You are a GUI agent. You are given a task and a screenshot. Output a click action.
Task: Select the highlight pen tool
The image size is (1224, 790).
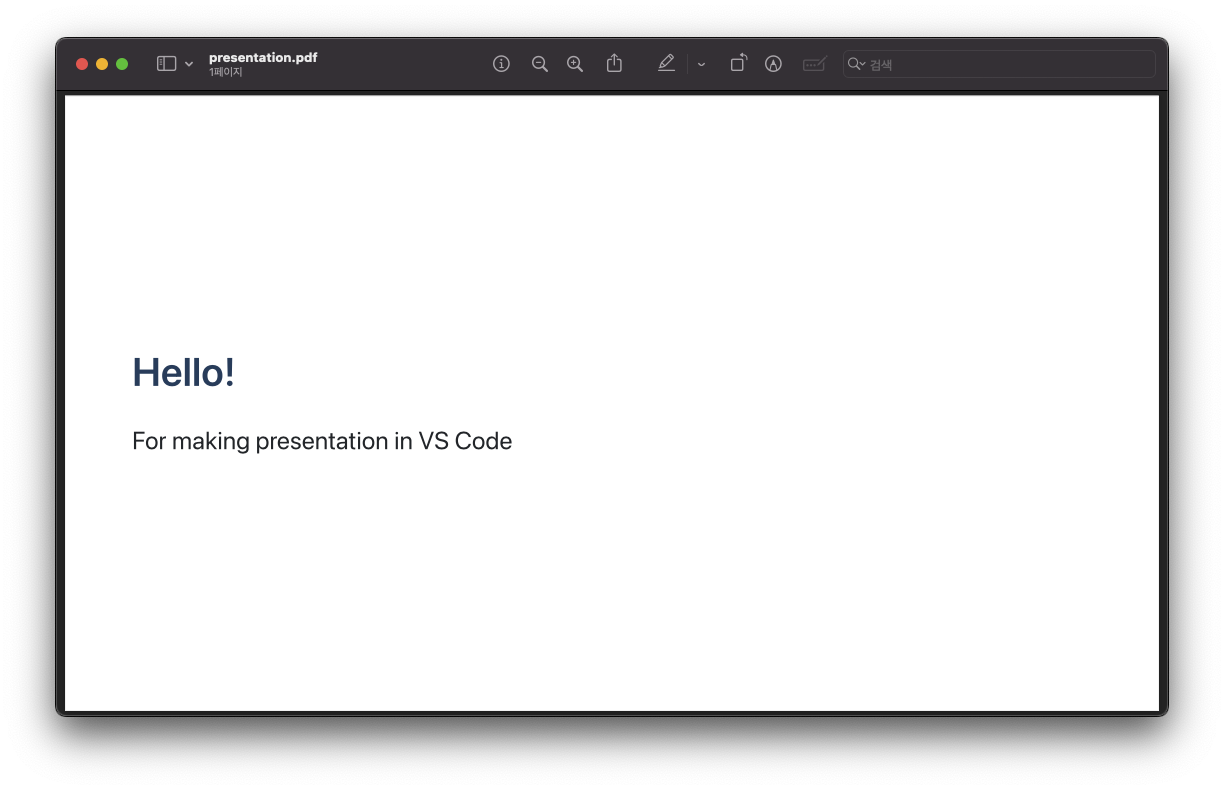(x=666, y=64)
